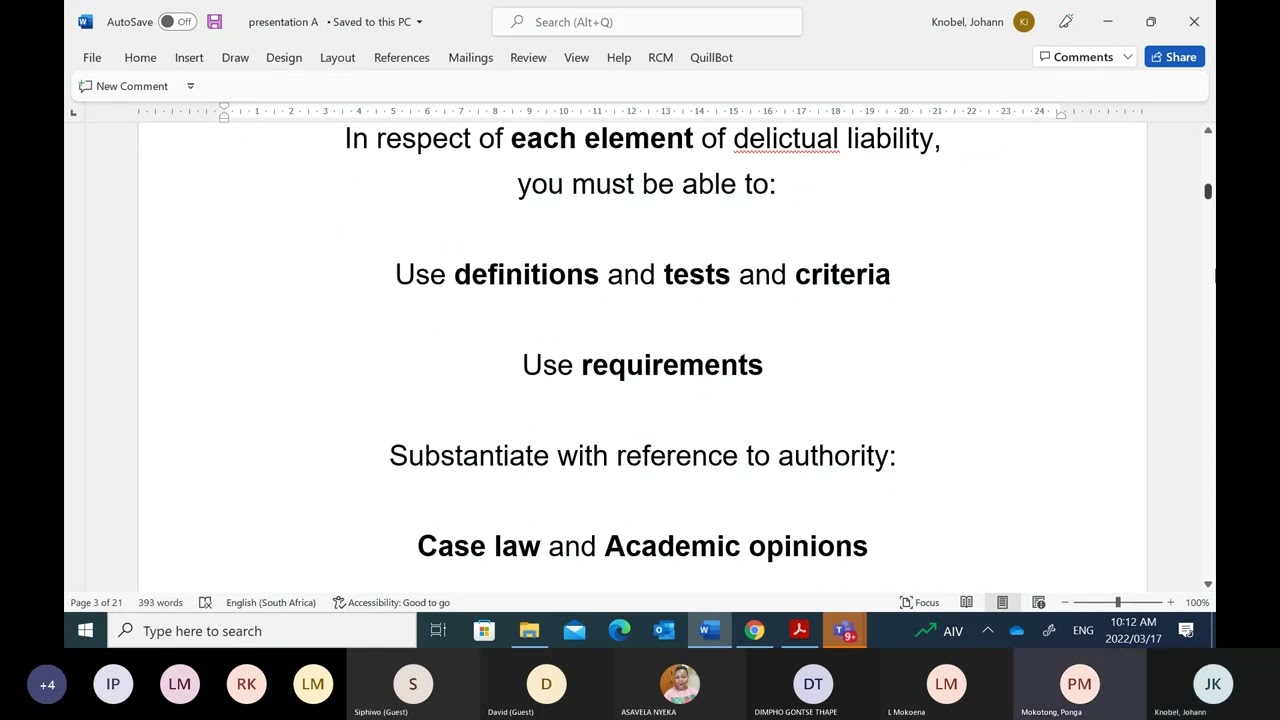Open the Knobel, Johann account avatar

coord(1023,21)
